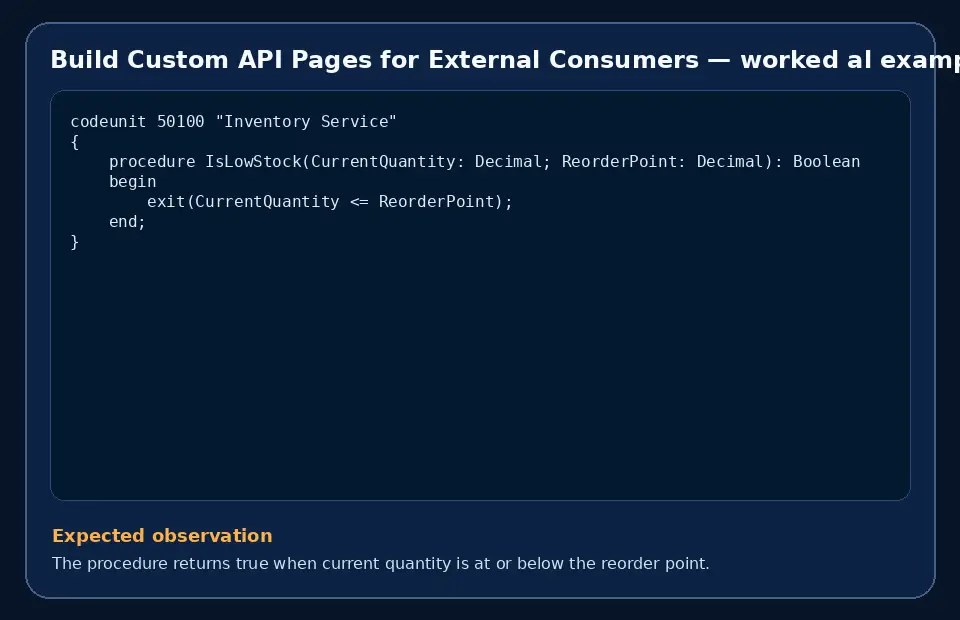This screenshot has height=620, width=960.
Task: Click the procedure IsLowStock declaration line
Action: (484, 162)
